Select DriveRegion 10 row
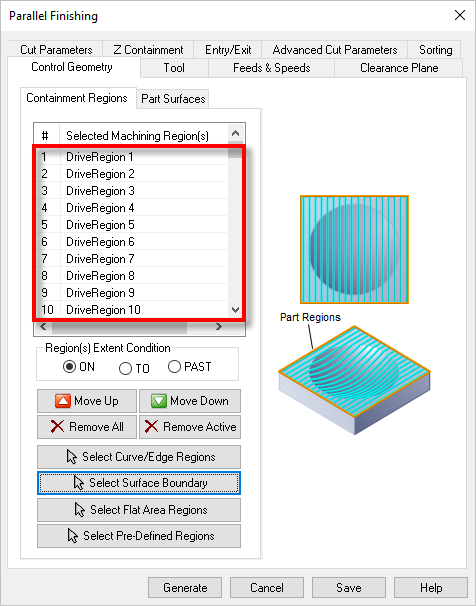Screen dimensions: 476x606 pos(131,310)
